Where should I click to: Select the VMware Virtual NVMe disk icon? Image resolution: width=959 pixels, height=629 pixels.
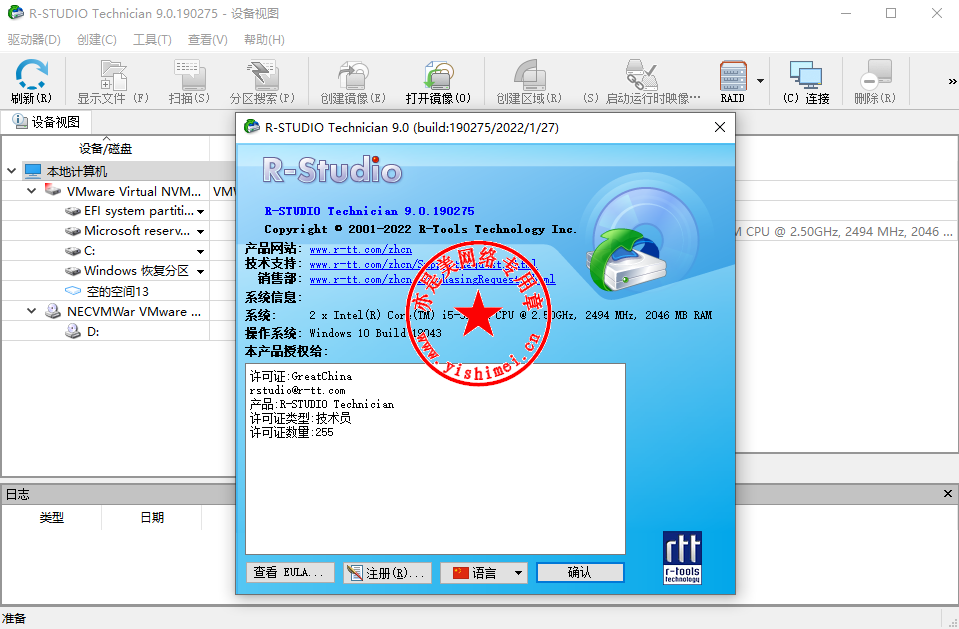click(53, 190)
